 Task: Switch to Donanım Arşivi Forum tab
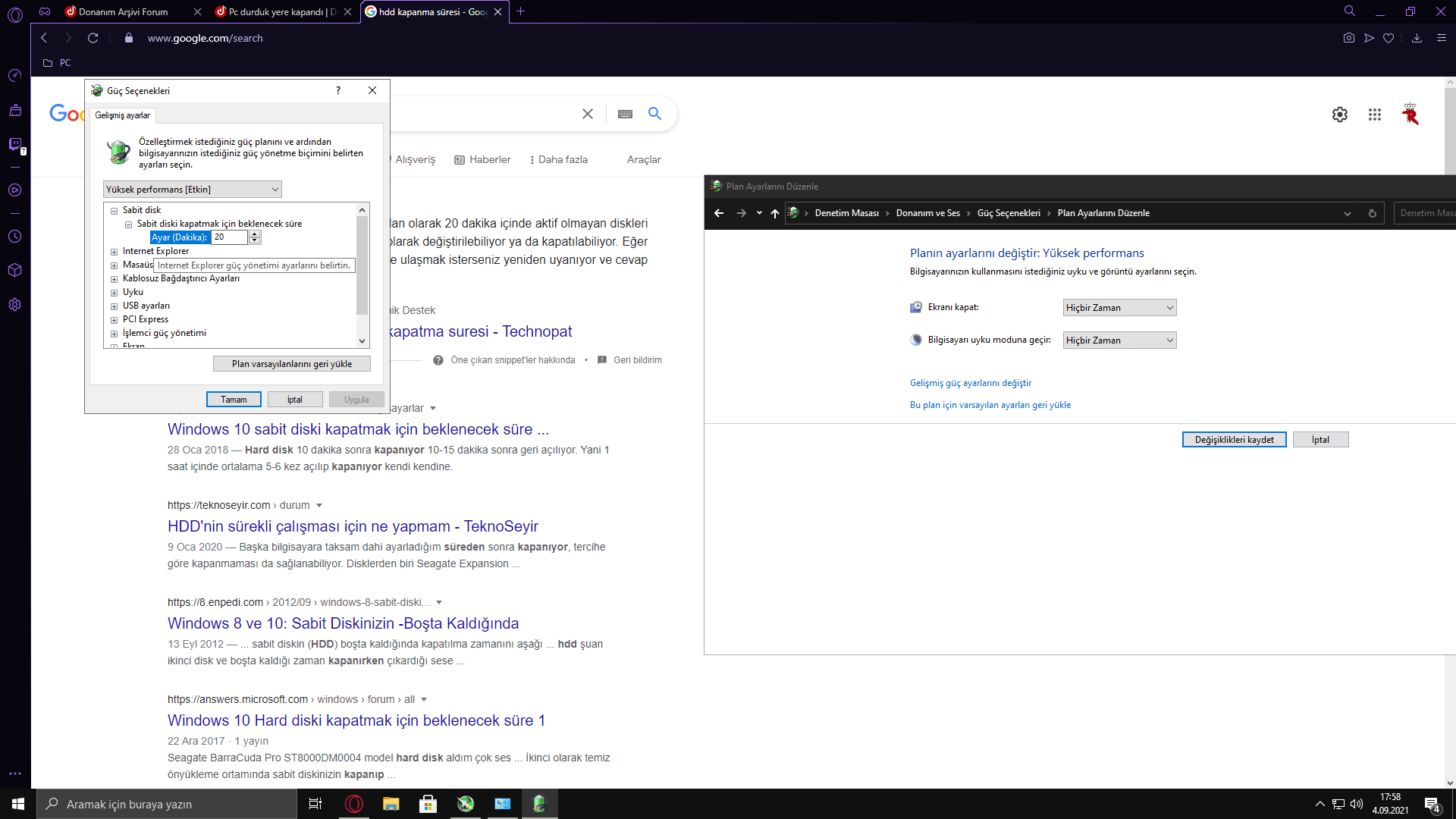124,11
